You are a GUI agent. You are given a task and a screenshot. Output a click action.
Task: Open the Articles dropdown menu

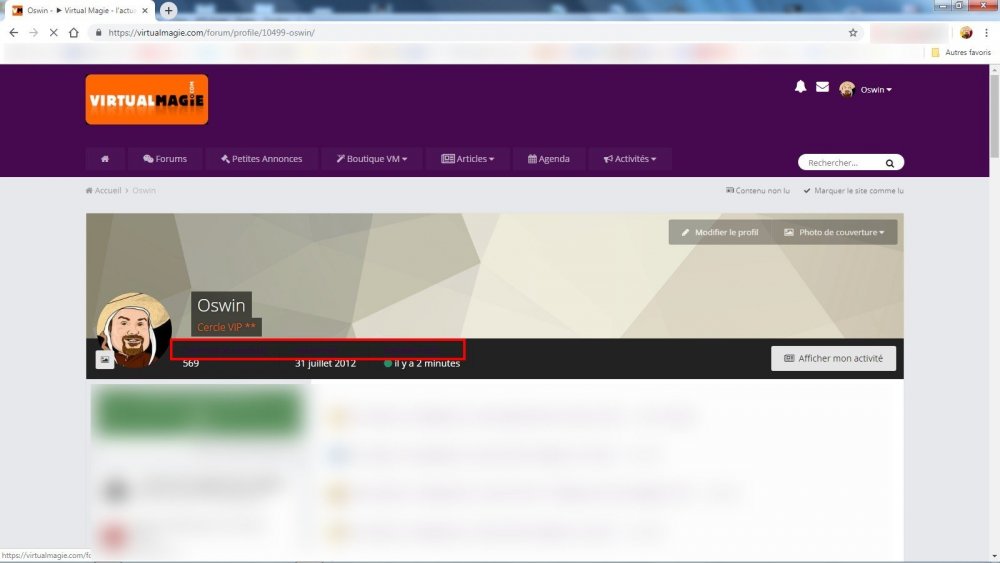468,159
